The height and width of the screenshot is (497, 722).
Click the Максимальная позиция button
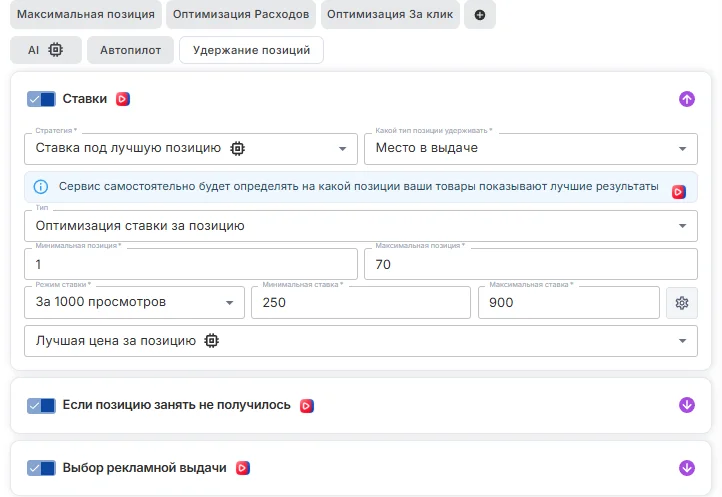(x=87, y=15)
